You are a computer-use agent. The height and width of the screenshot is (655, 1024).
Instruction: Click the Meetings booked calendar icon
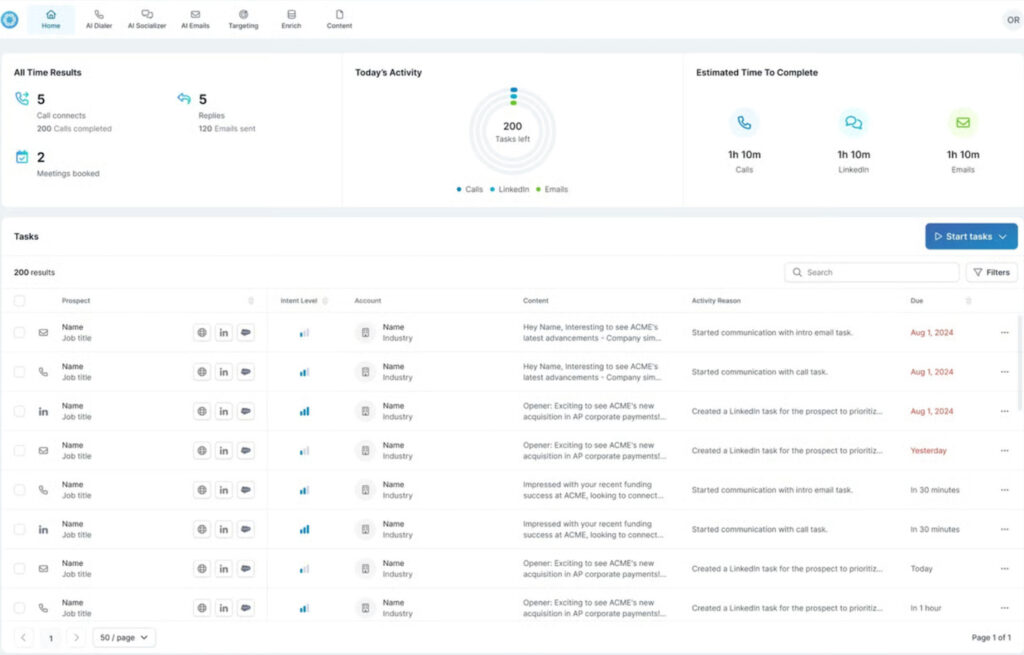[x=22, y=157]
